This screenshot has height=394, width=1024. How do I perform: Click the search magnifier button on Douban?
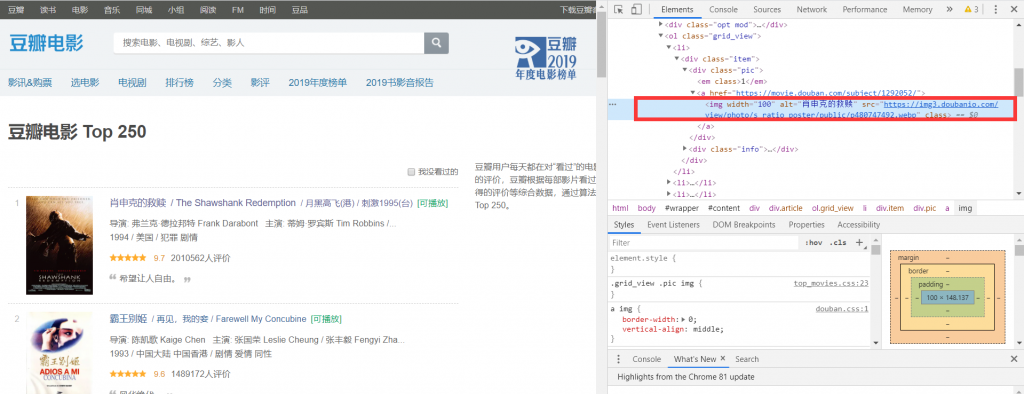(x=436, y=42)
